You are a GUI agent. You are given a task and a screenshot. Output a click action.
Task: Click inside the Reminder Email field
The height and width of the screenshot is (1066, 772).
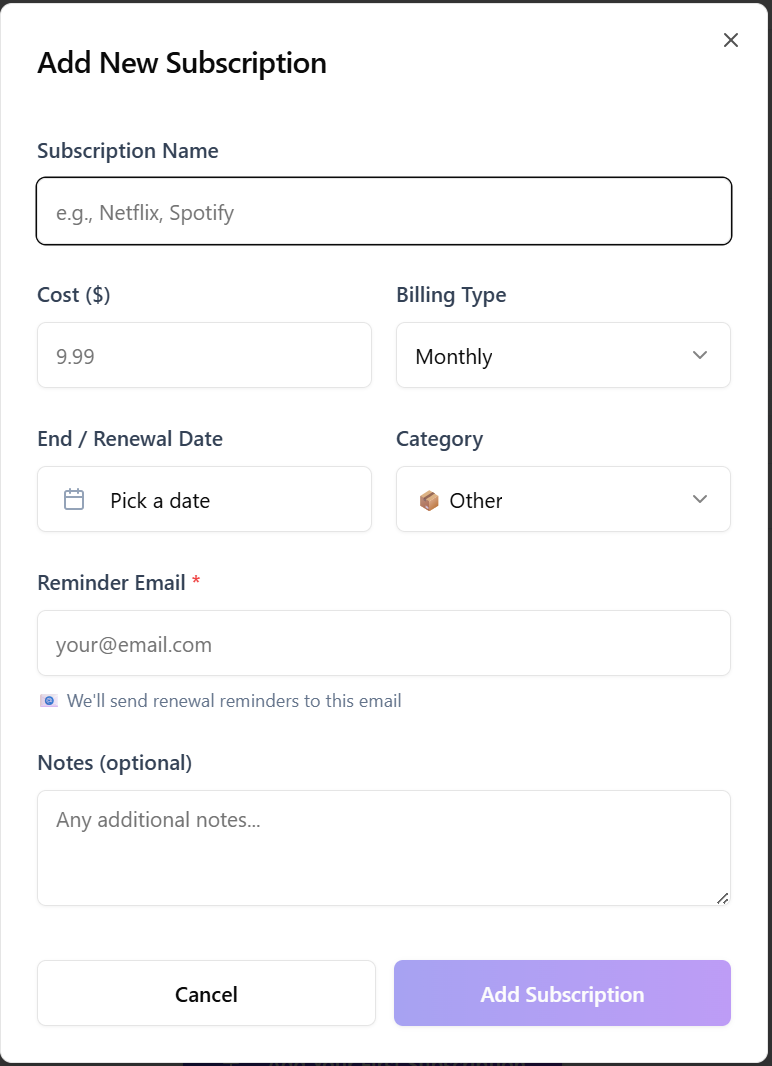click(x=384, y=643)
